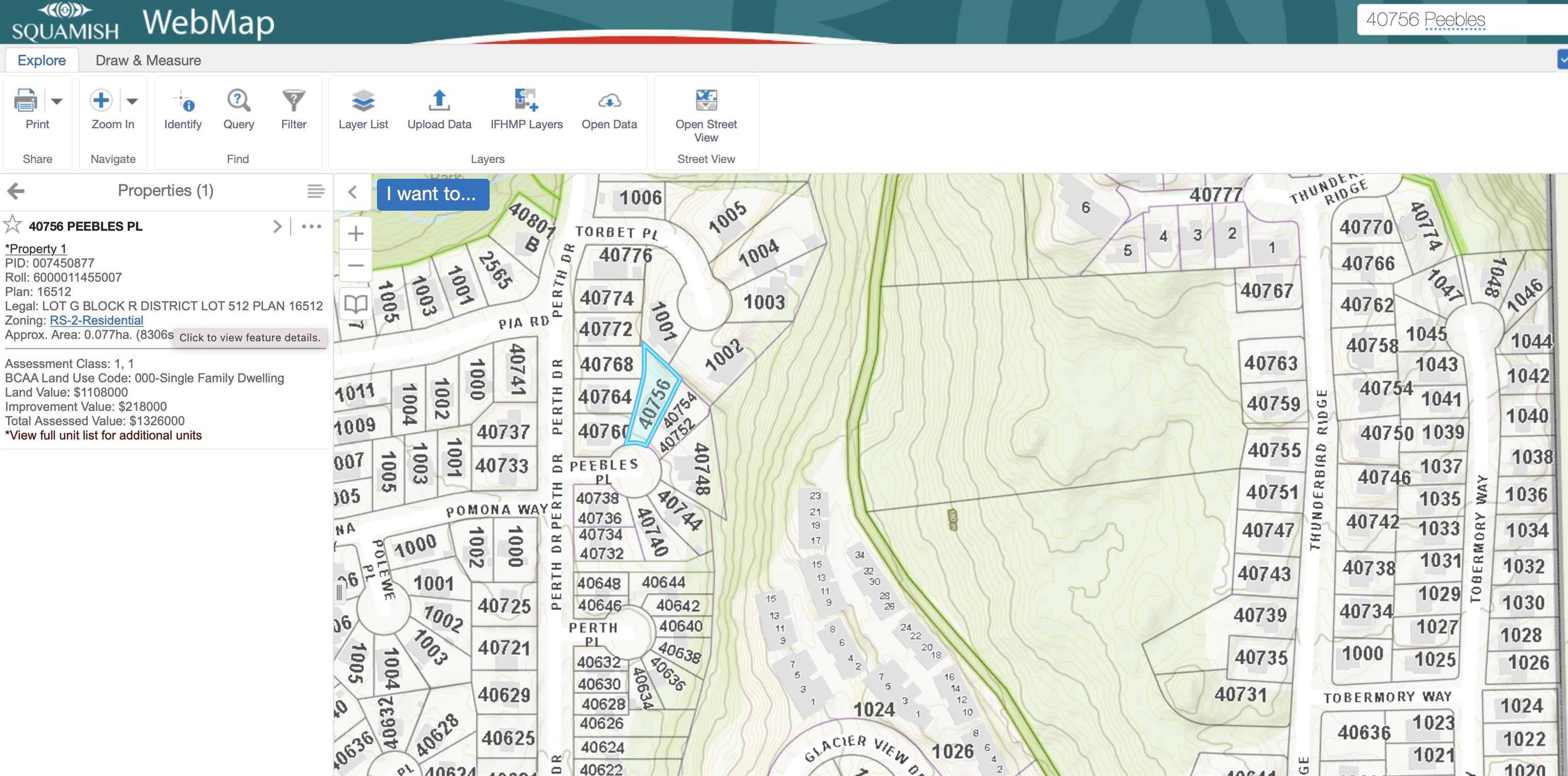
Task: Click parcel 40737 on the map
Action: [x=503, y=432]
